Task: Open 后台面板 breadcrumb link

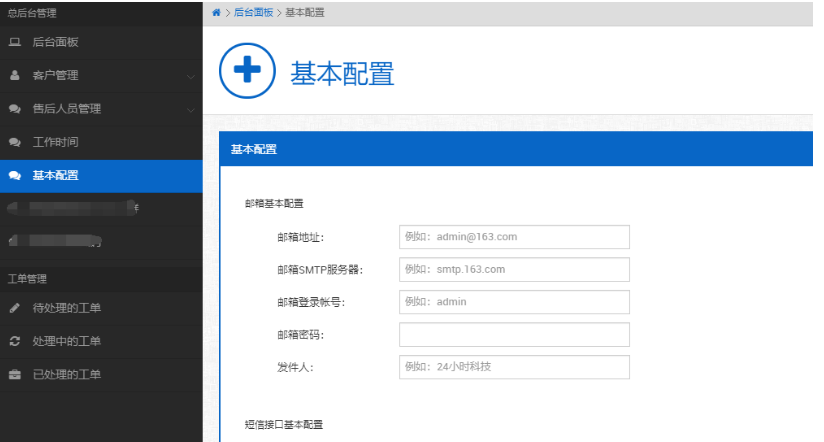Action: tap(253, 13)
